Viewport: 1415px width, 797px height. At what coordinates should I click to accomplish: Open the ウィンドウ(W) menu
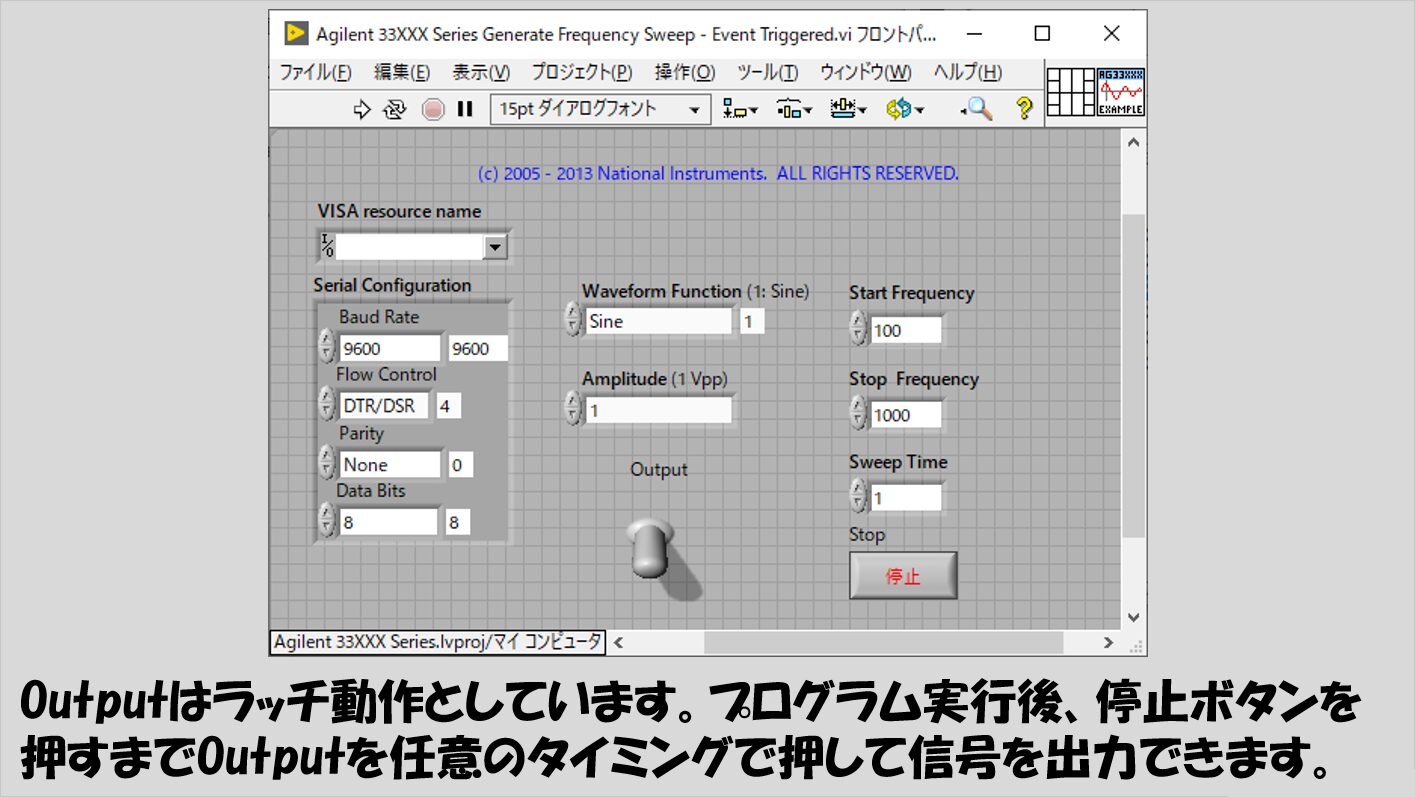tap(866, 72)
